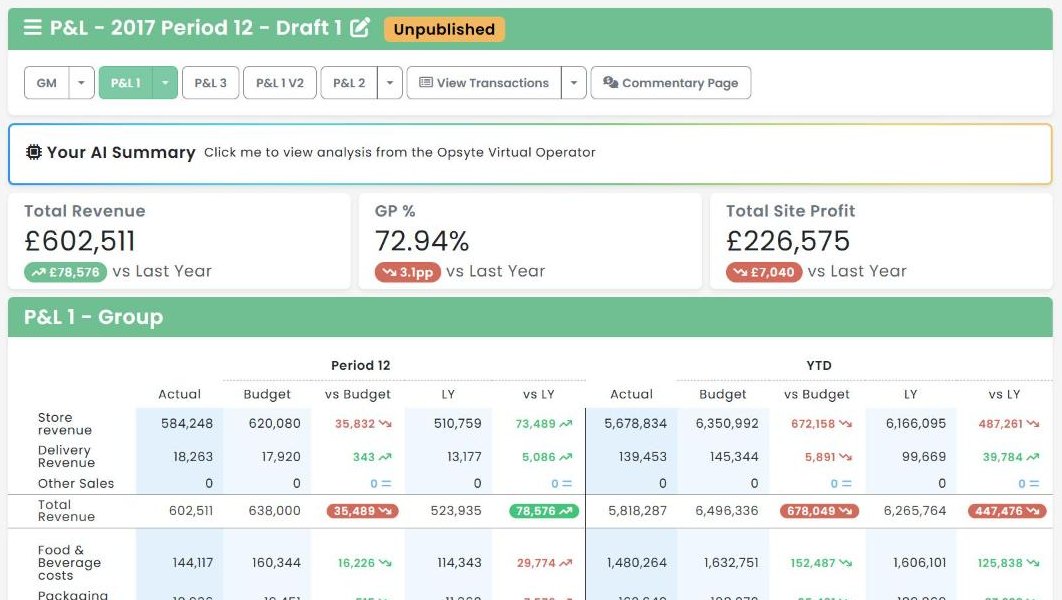This screenshot has width=1062, height=600.
Task: Click the 39,784 YTD vs LY cell
Action: 1011,457
